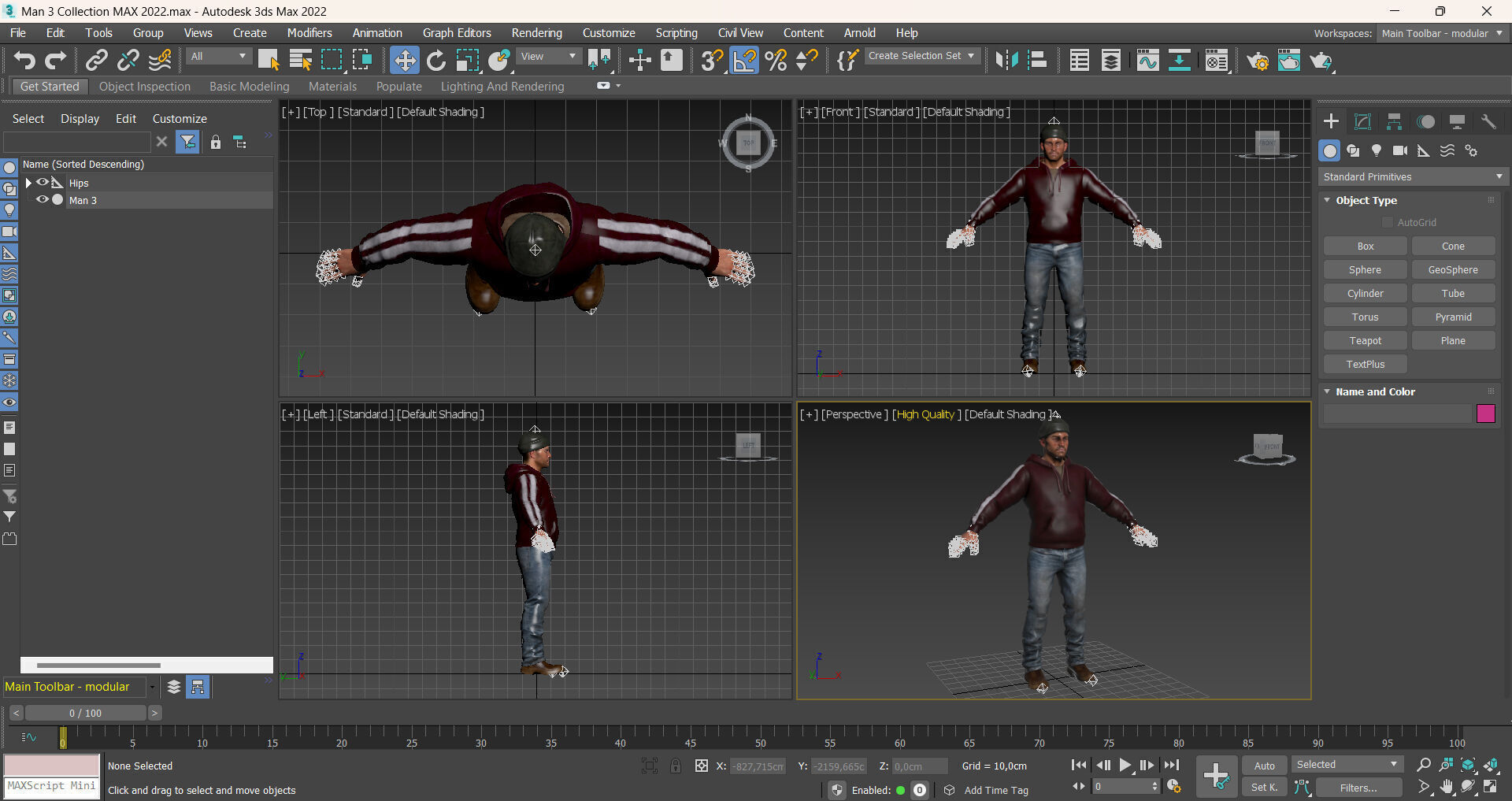Screen dimensions: 1512x801
Task: Choose the Select and Move tool
Action: pyautogui.click(x=405, y=61)
